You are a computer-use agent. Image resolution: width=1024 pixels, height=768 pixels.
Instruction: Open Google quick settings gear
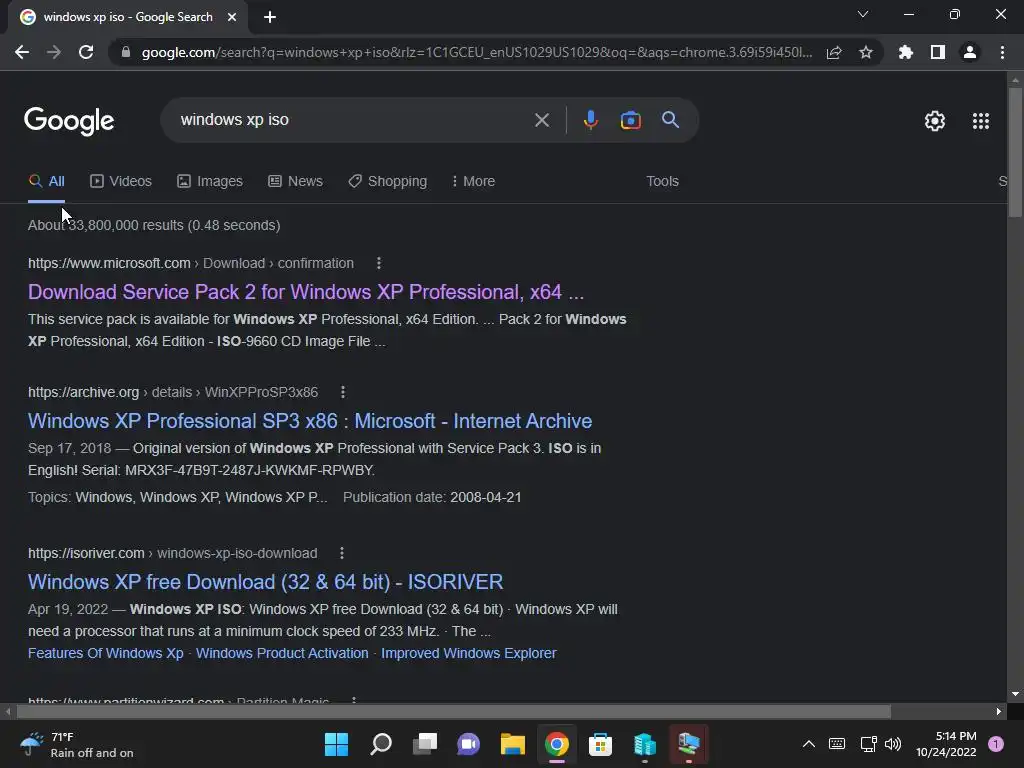(935, 121)
